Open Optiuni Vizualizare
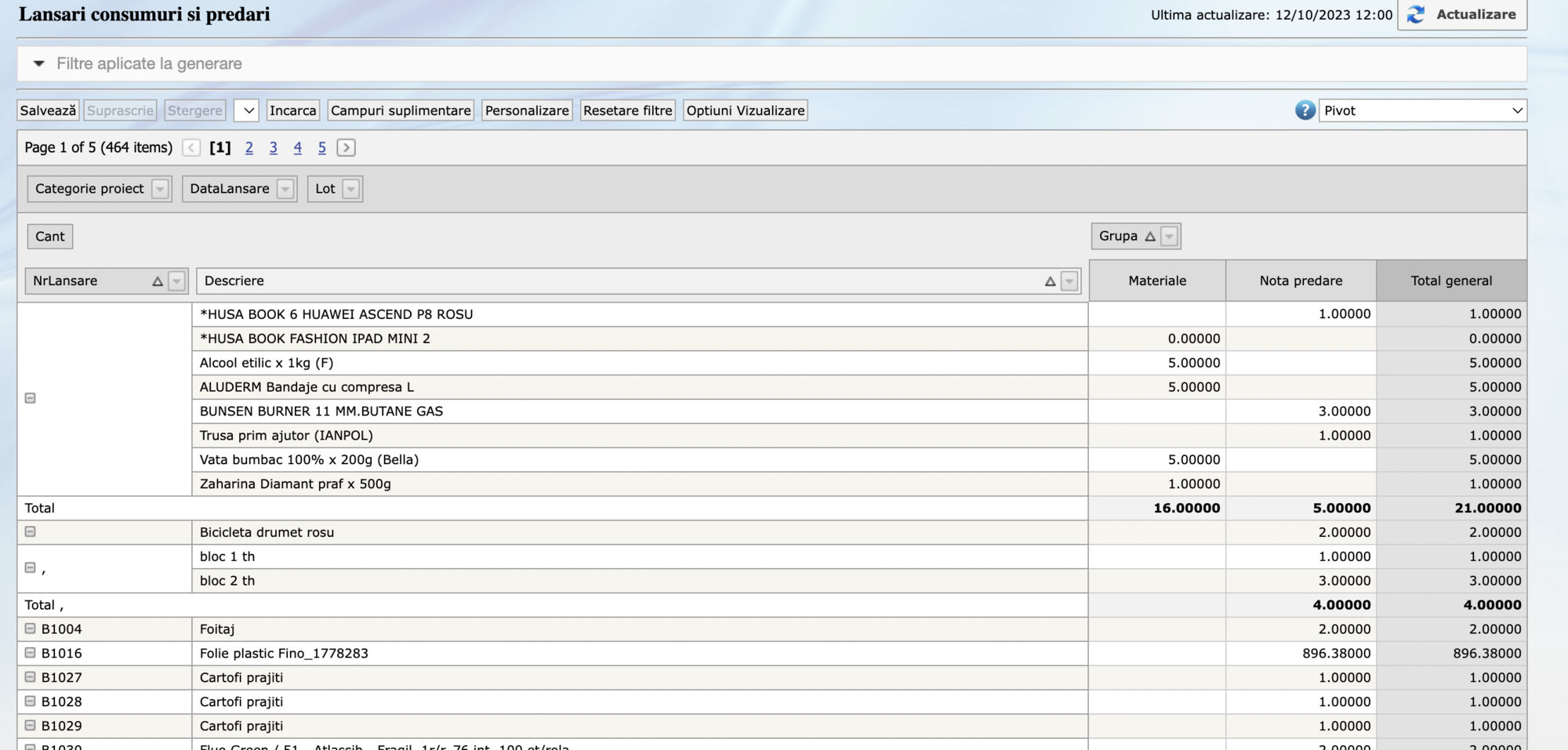Viewport: 1568px width, 750px height. coord(745,111)
